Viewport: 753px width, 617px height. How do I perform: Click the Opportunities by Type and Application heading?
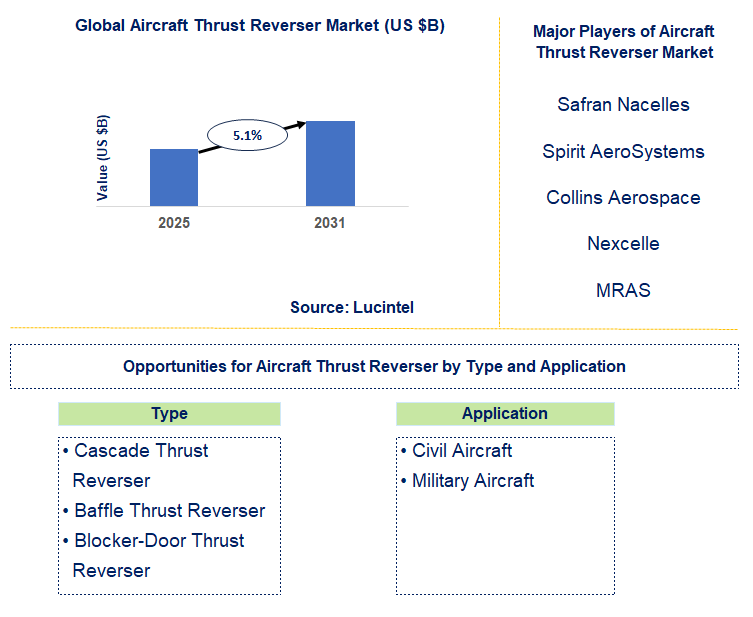pos(374,366)
